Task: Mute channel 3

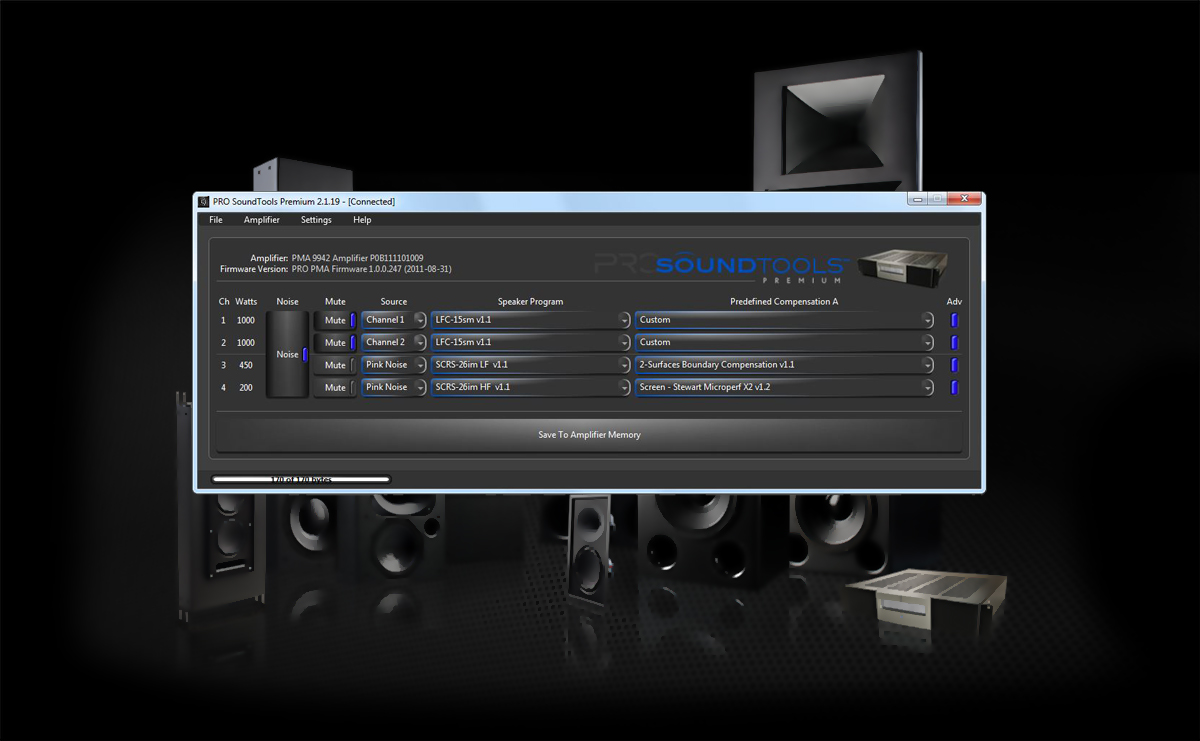Action: [333, 364]
